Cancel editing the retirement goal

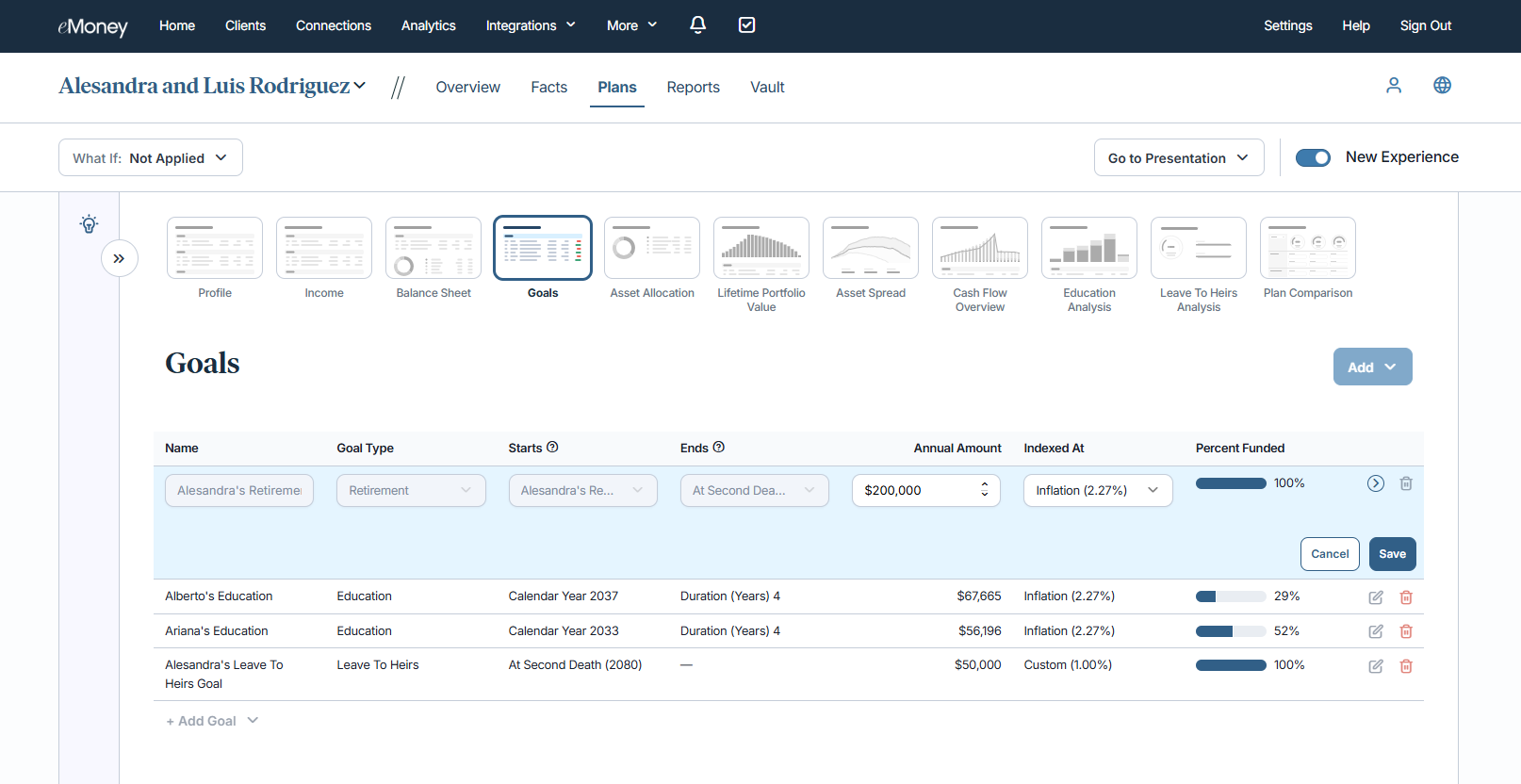(1329, 554)
